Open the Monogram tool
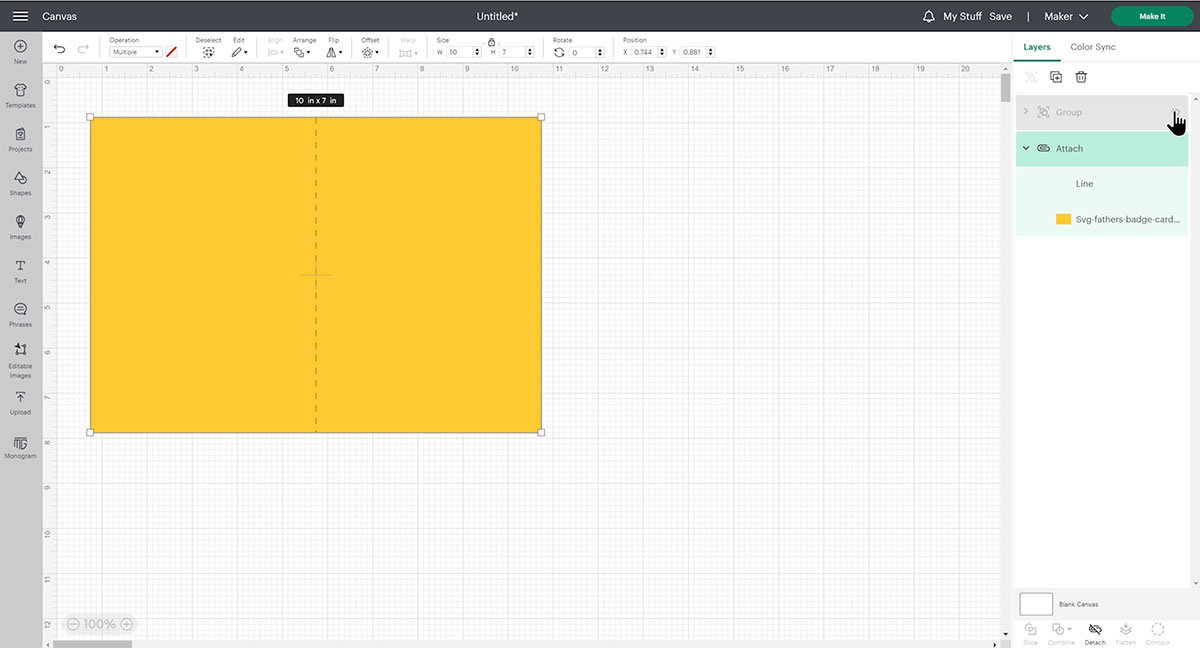Screen dimensions: 1200x648 [x=20, y=446]
